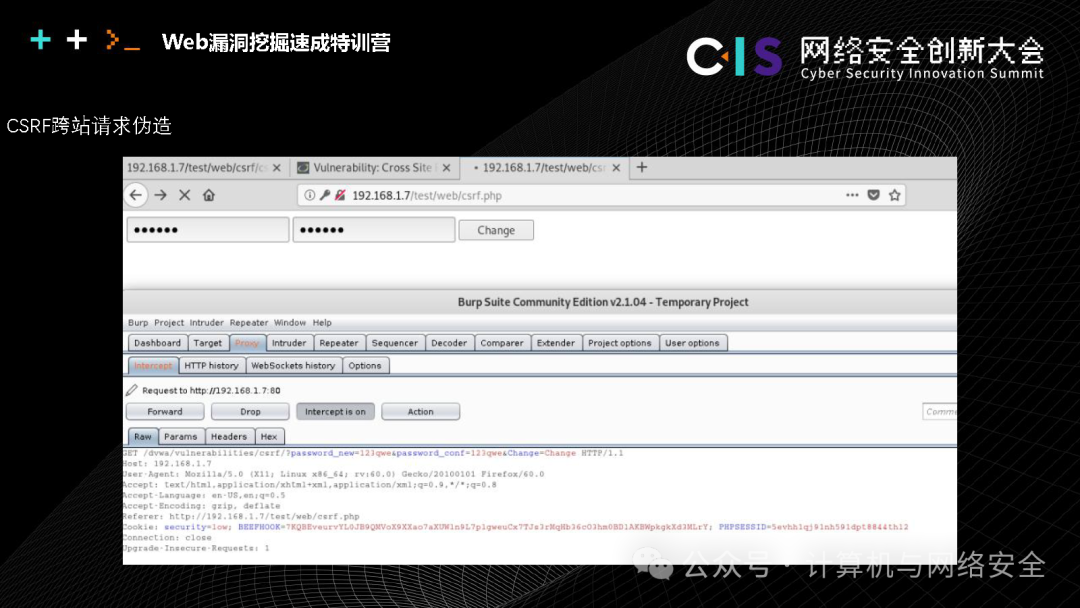Open the WebSockets history sub-tab
Image resolution: width=1080 pixels, height=608 pixels.
293,366
